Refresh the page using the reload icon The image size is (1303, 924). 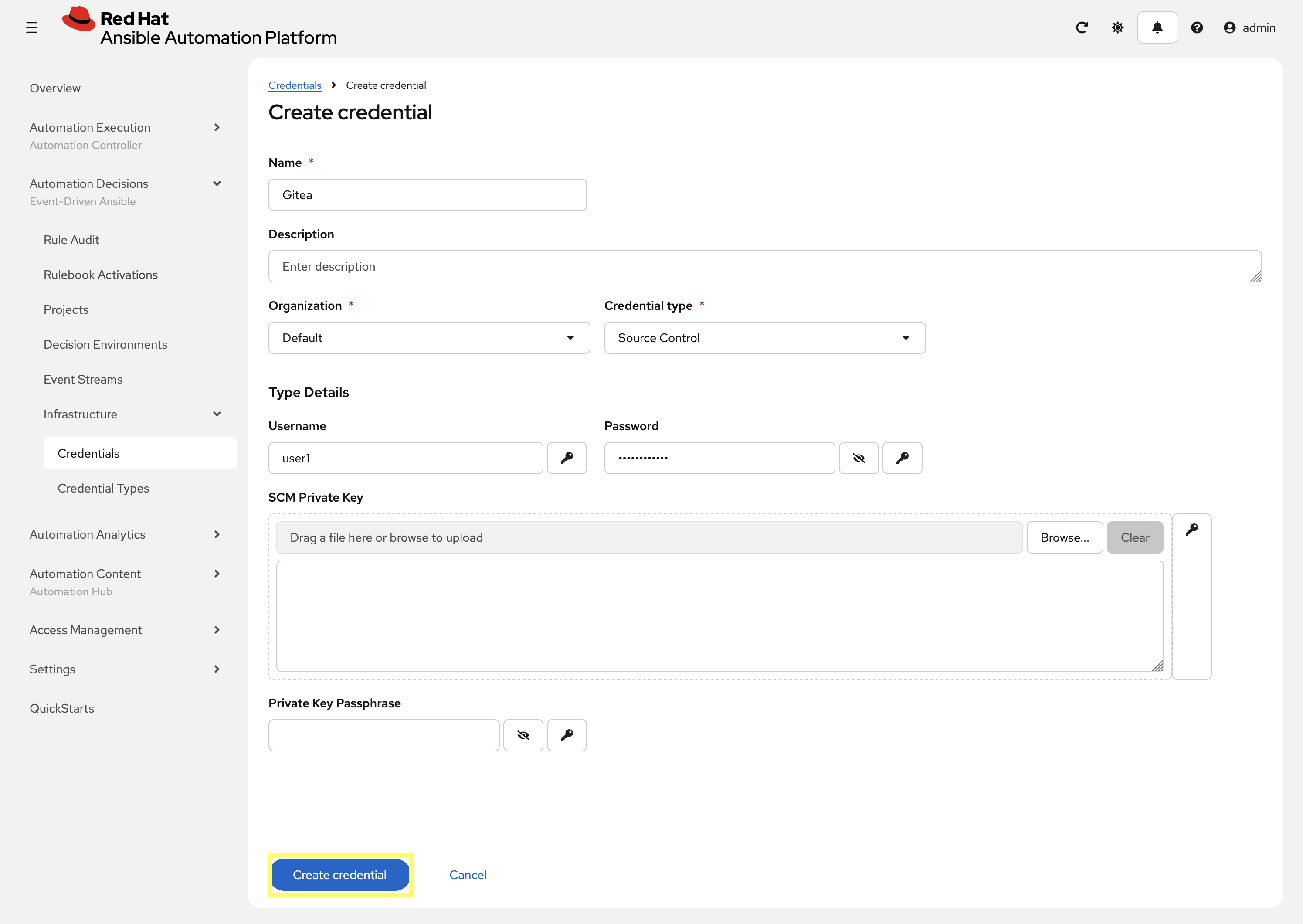1082,27
